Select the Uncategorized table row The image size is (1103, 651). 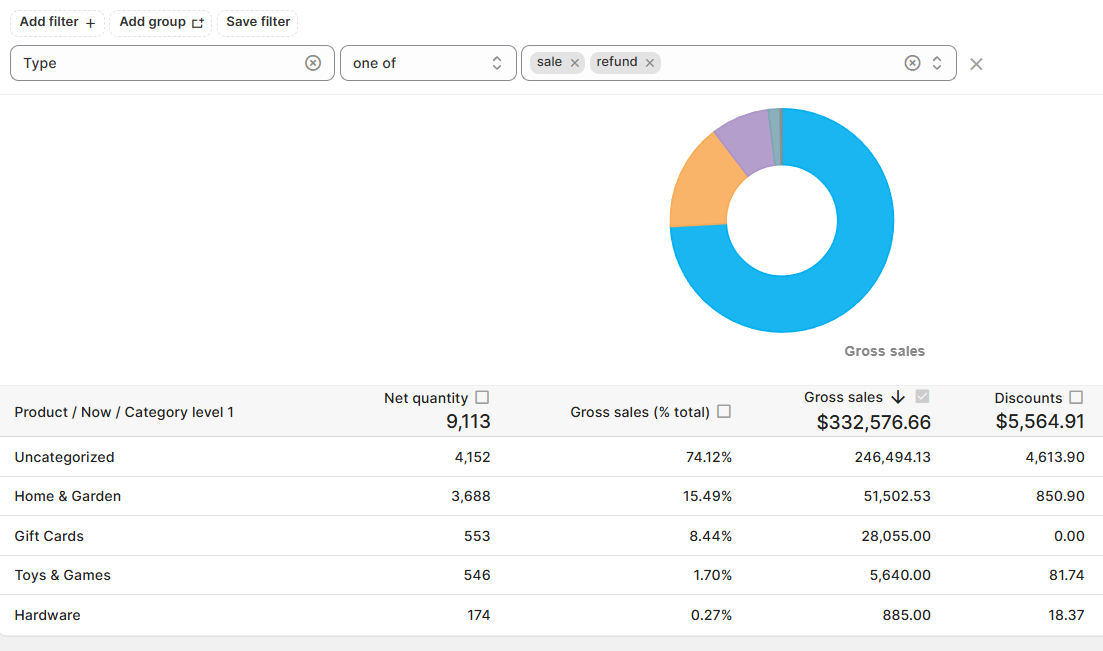click(x=64, y=457)
